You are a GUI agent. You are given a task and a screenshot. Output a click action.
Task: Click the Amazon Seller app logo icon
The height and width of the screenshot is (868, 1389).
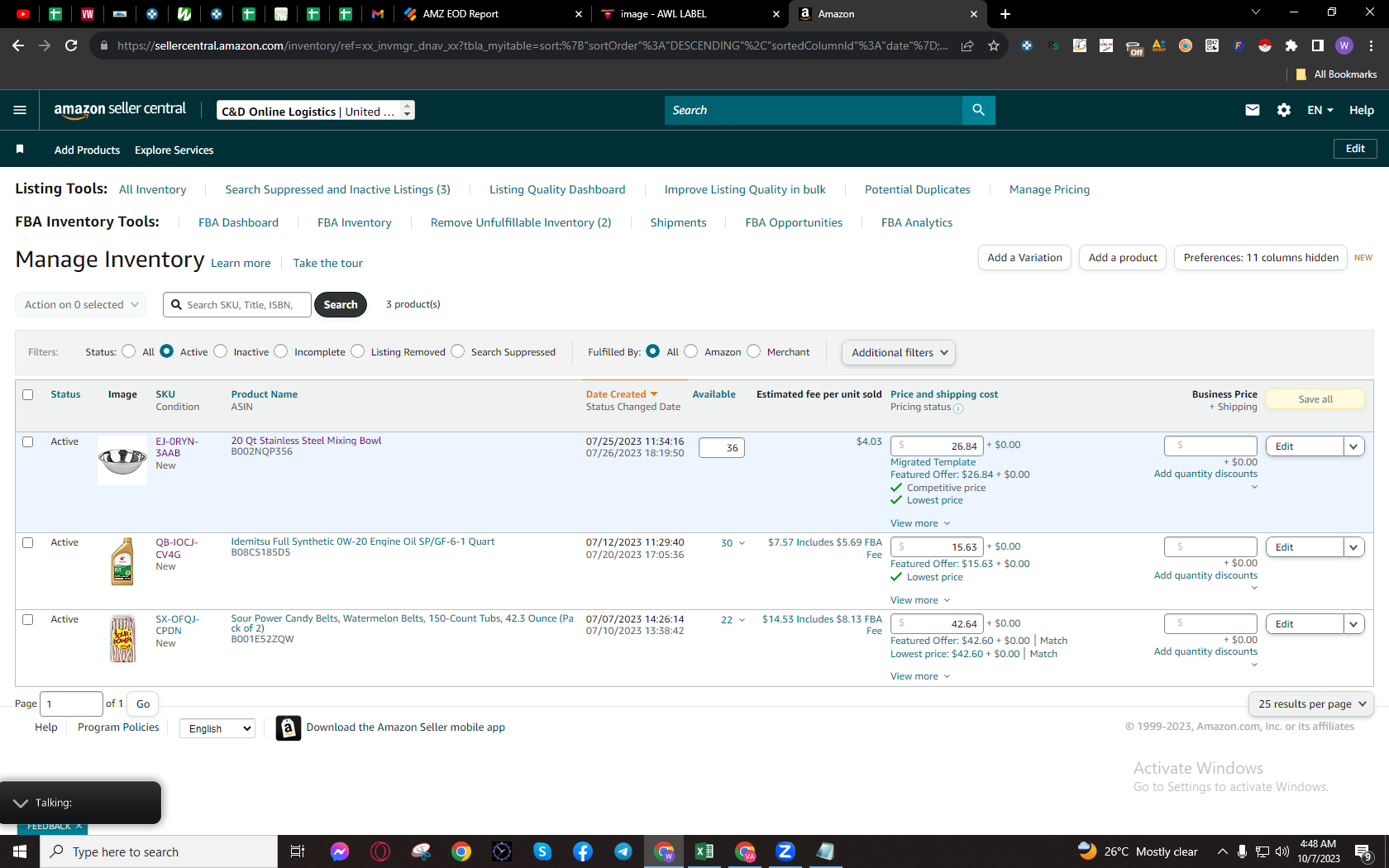(288, 727)
